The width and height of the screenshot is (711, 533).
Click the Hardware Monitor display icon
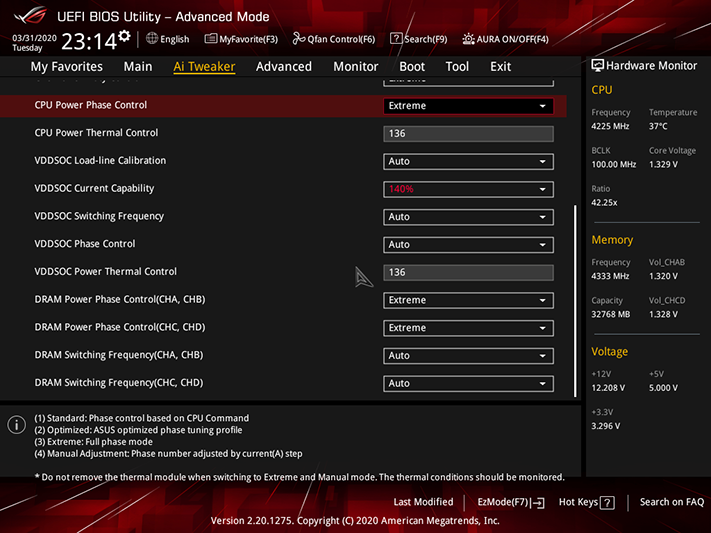click(x=598, y=66)
